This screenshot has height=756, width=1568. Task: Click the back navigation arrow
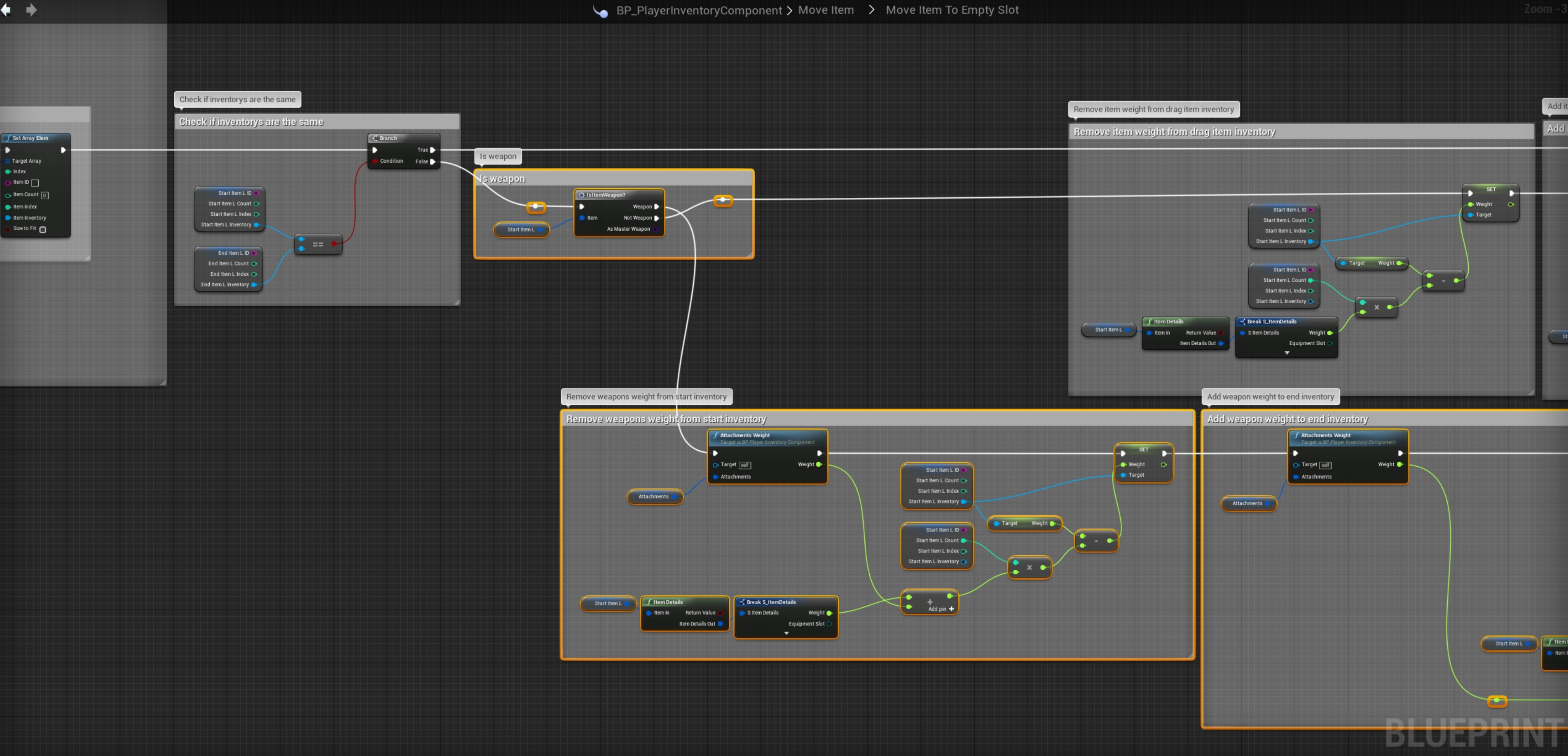[x=5, y=10]
